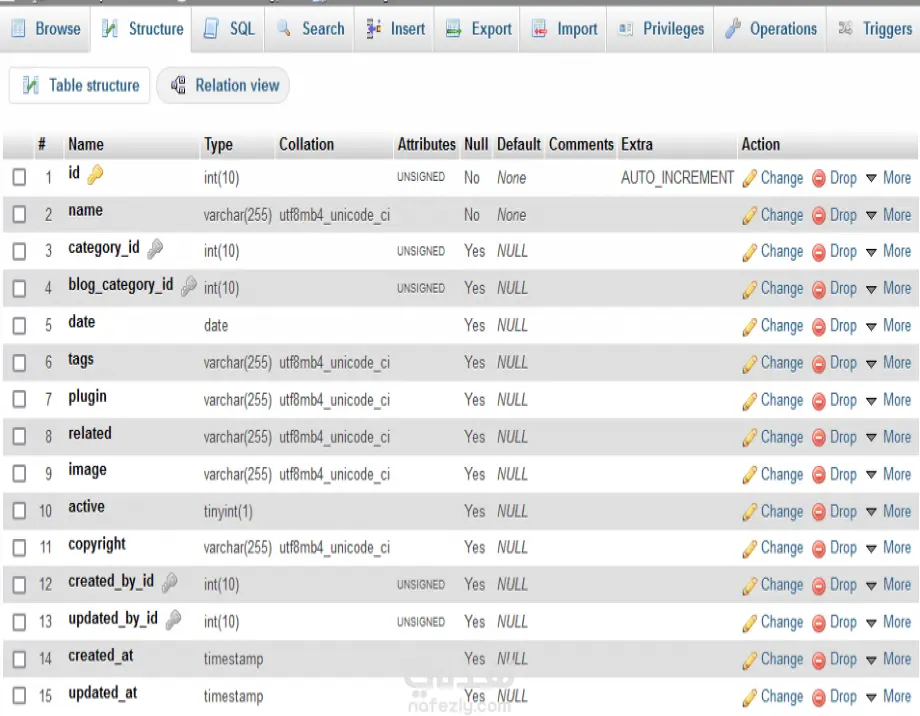
Task: Click Change link for created_by_id column
Action: tap(782, 585)
